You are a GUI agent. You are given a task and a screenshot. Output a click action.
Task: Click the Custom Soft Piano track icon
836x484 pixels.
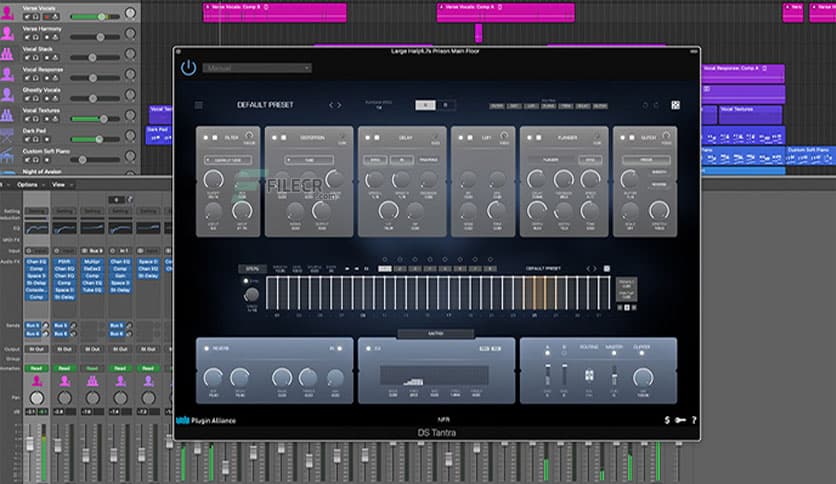click(x=7, y=155)
